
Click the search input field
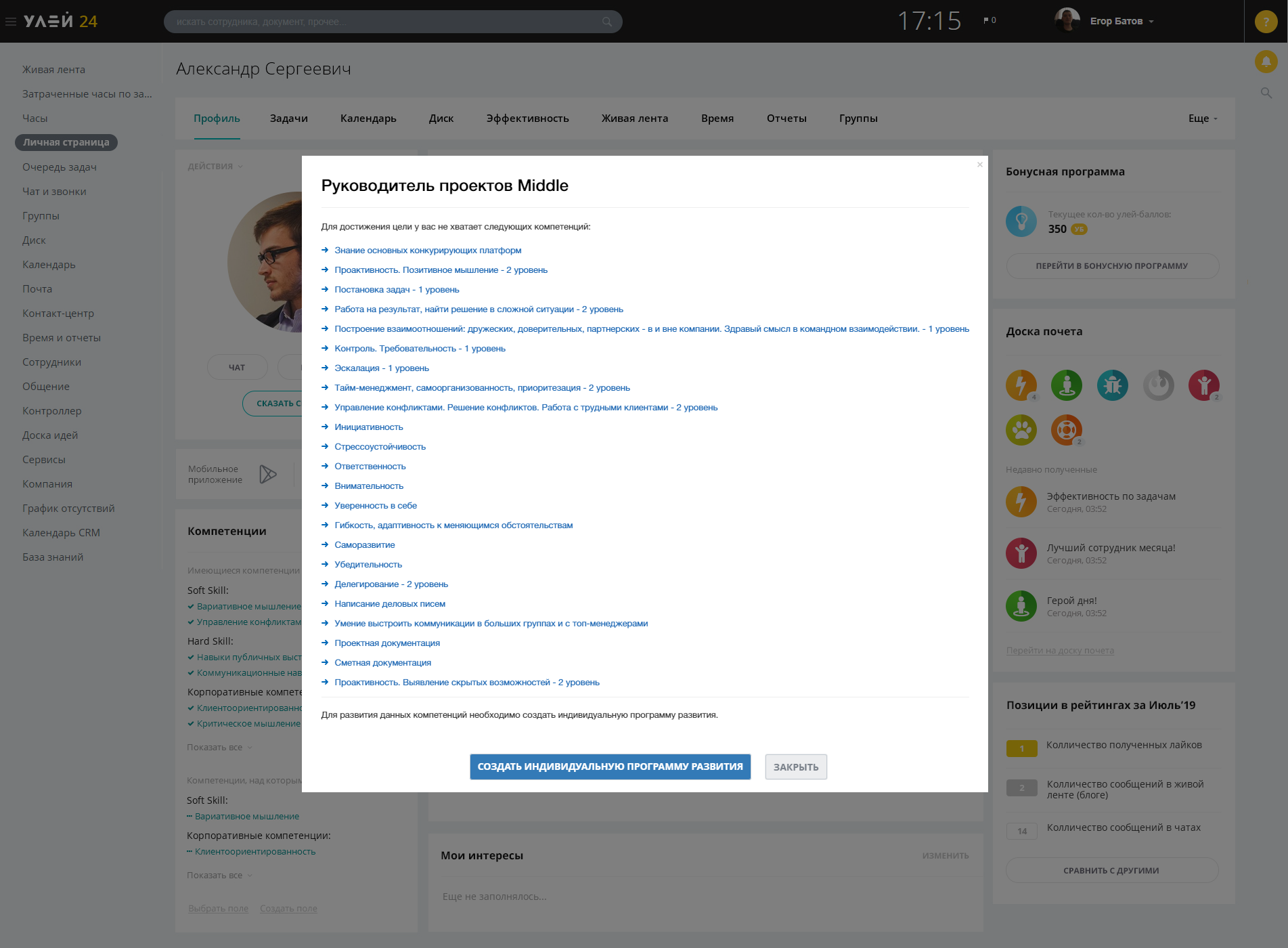(x=386, y=22)
